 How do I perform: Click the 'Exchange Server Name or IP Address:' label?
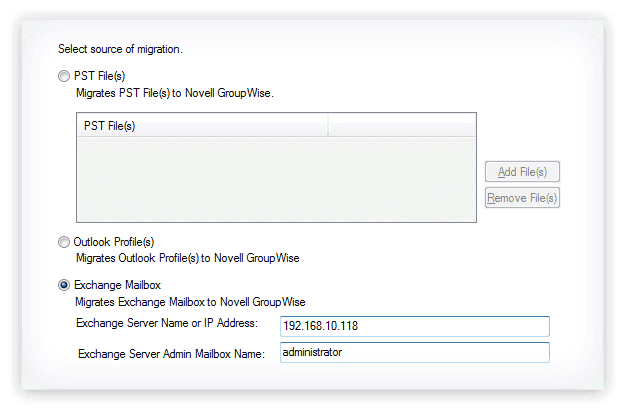click(x=167, y=323)
